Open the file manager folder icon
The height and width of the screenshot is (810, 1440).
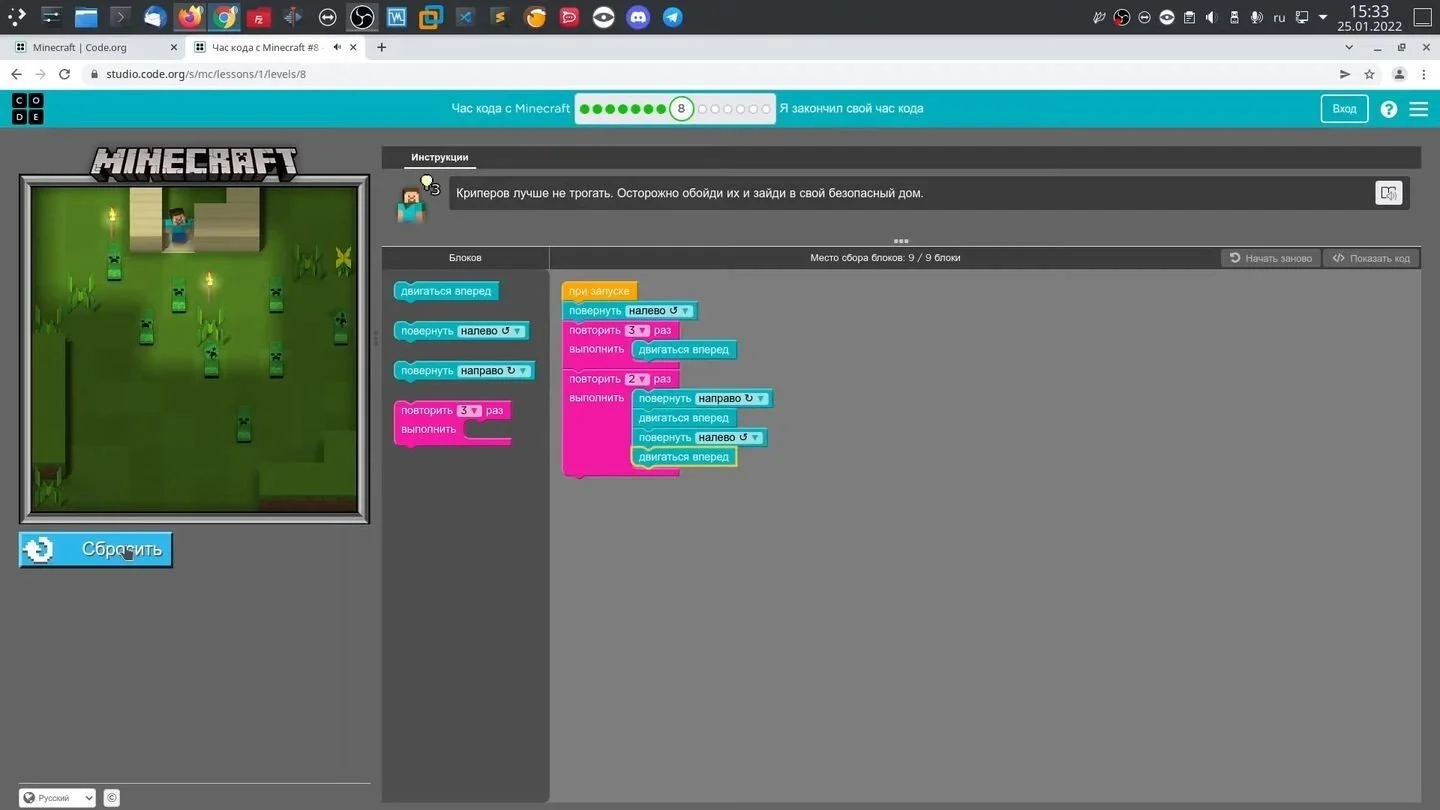tap(86, 17)
